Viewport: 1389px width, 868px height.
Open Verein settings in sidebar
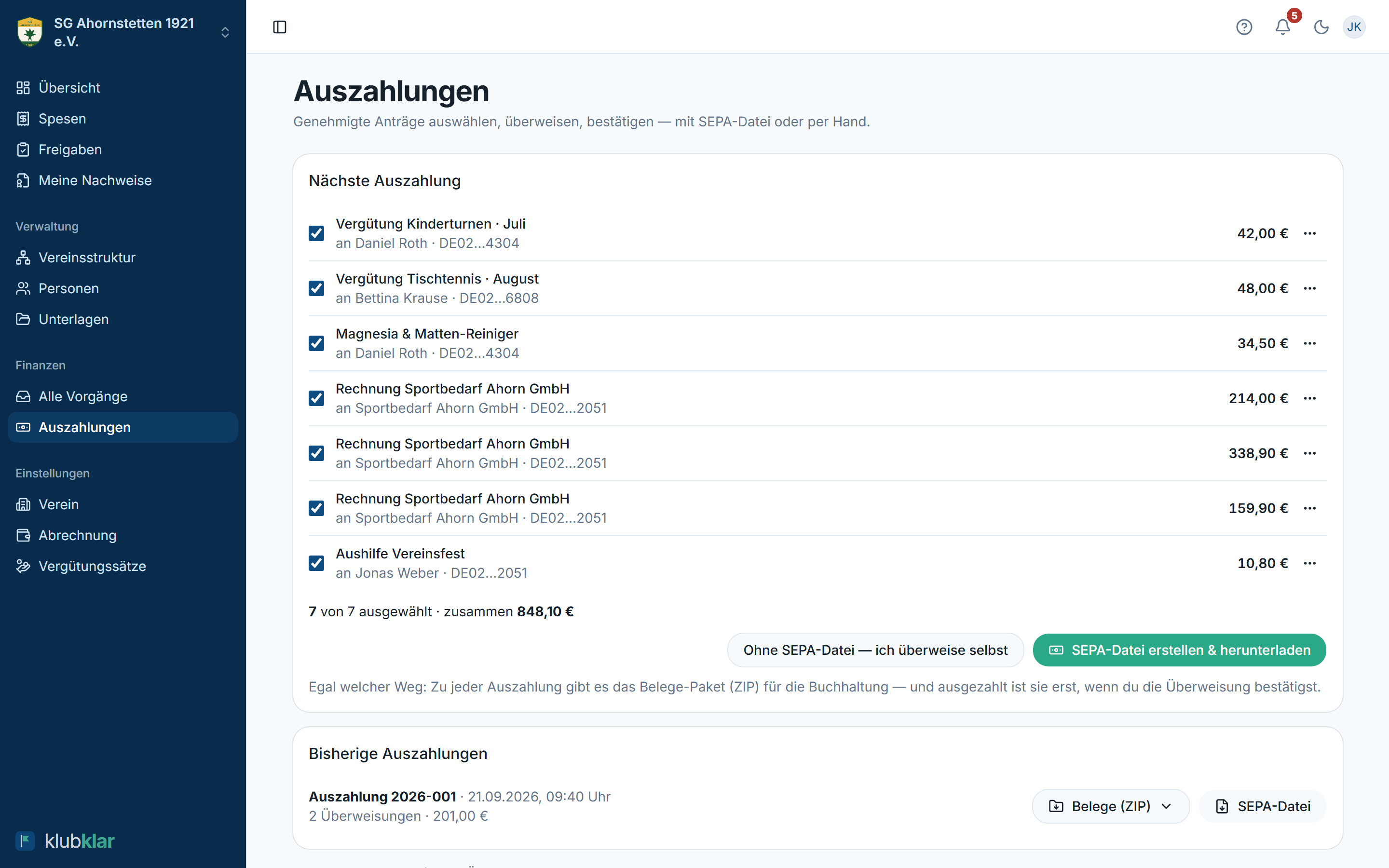pyautogui.click(x=123, y=504)
